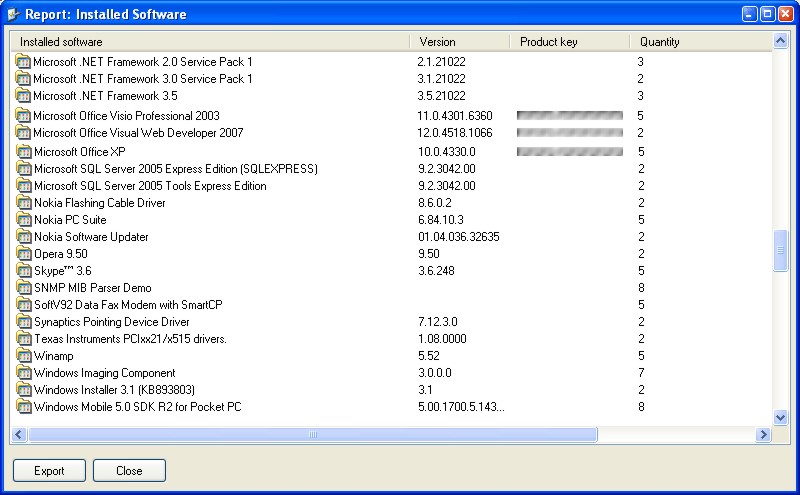Click the vertical scrollbar thumb
The width and height of the screenshot is (800, 495).
(780, 251)
